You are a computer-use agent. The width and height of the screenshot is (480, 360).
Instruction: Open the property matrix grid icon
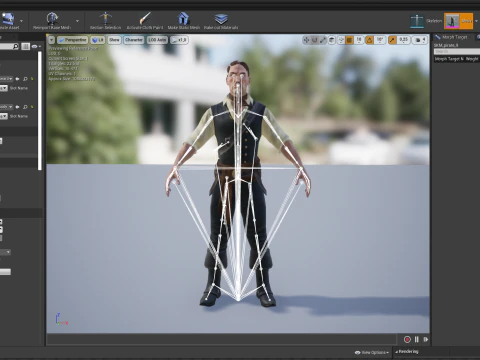26,46
